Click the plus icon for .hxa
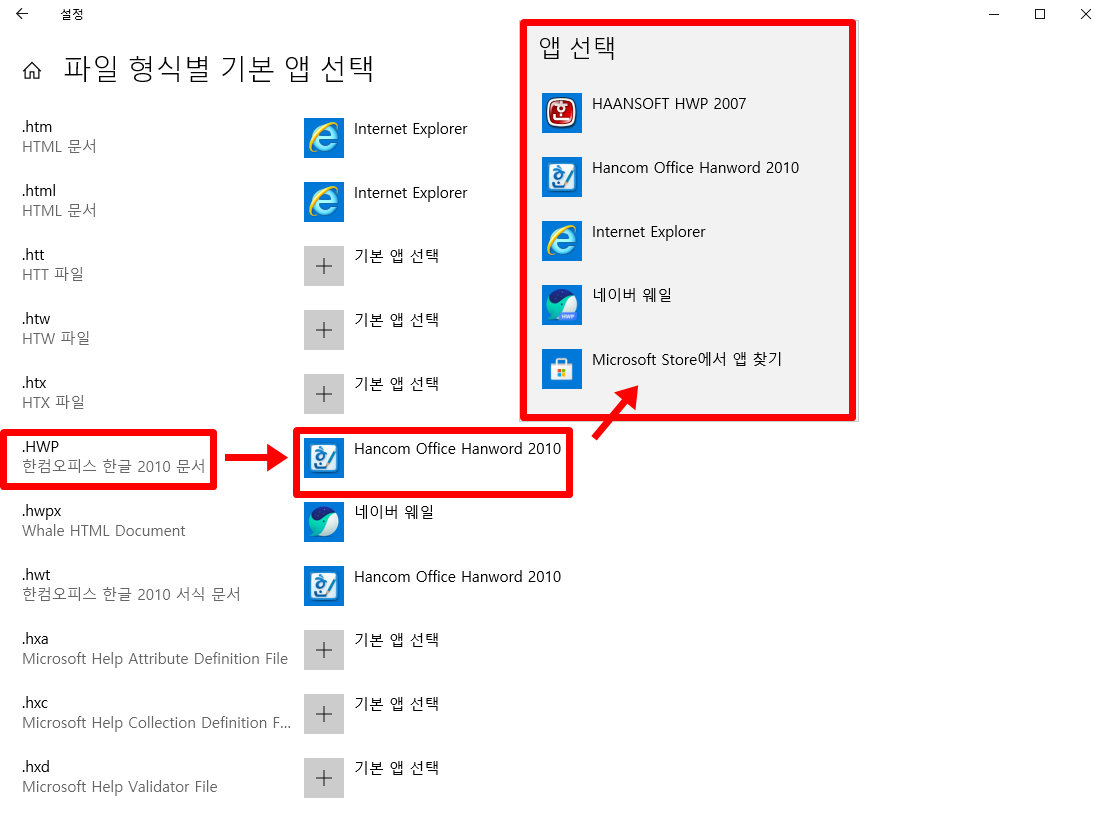1104x817 pixels. (x=324, y=650)
